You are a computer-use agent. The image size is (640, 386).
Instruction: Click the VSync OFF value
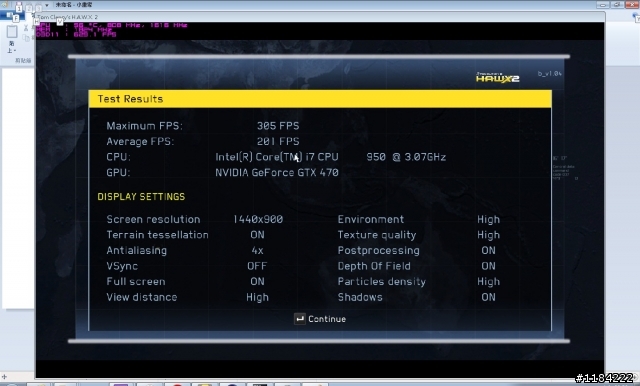257,266
